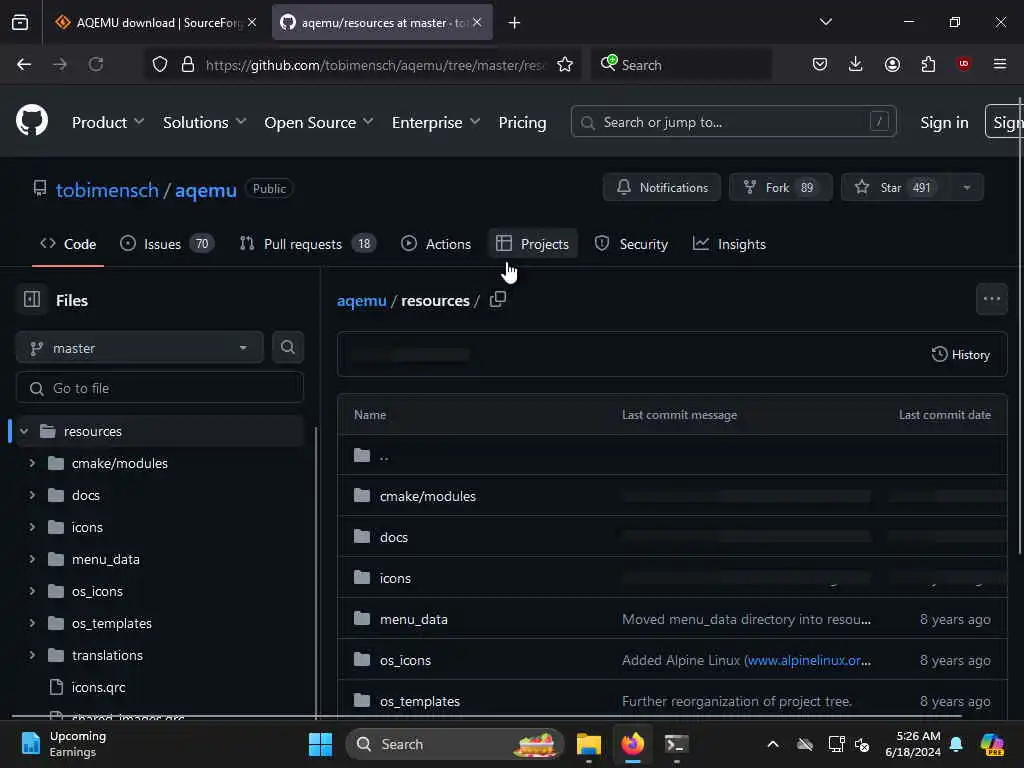Open the GitHub homepage logo
Viewport: 1024px width, 768px height.
(x=31, y=121)
